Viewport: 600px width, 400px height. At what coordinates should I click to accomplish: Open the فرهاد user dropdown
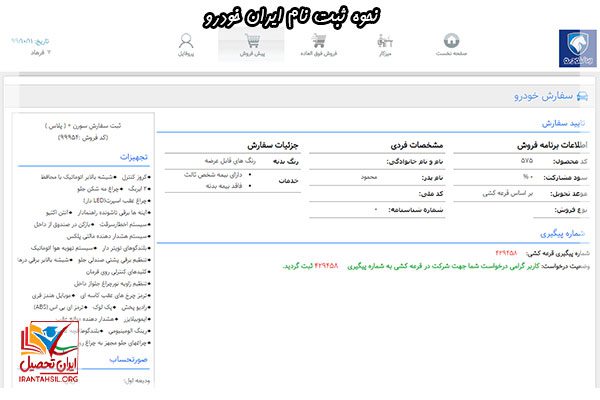pos(40,52)
